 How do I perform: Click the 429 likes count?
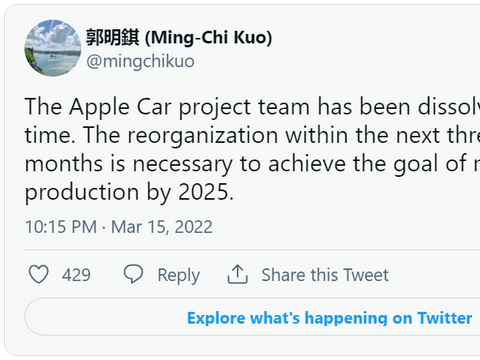tap(76, 275)
